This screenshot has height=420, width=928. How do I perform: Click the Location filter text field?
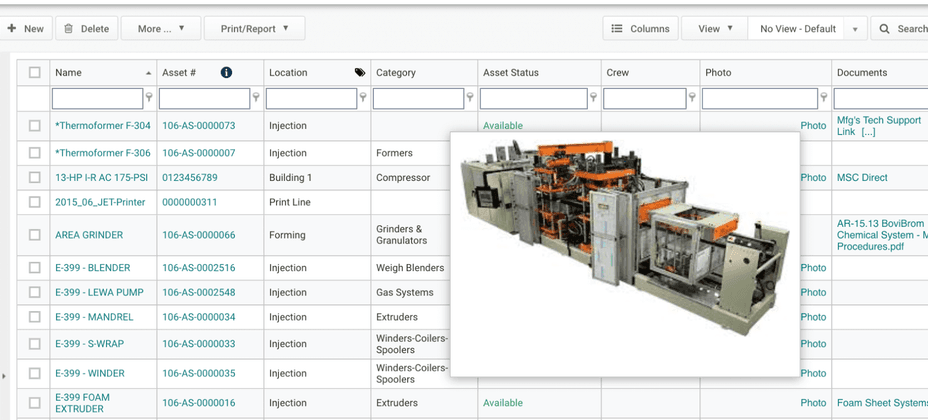click(311, 98)
